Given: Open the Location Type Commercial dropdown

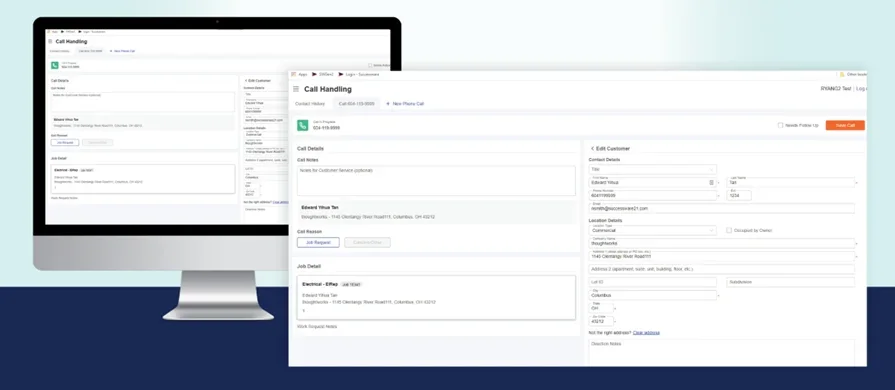Looking at the screenshot, I should 652,230.
